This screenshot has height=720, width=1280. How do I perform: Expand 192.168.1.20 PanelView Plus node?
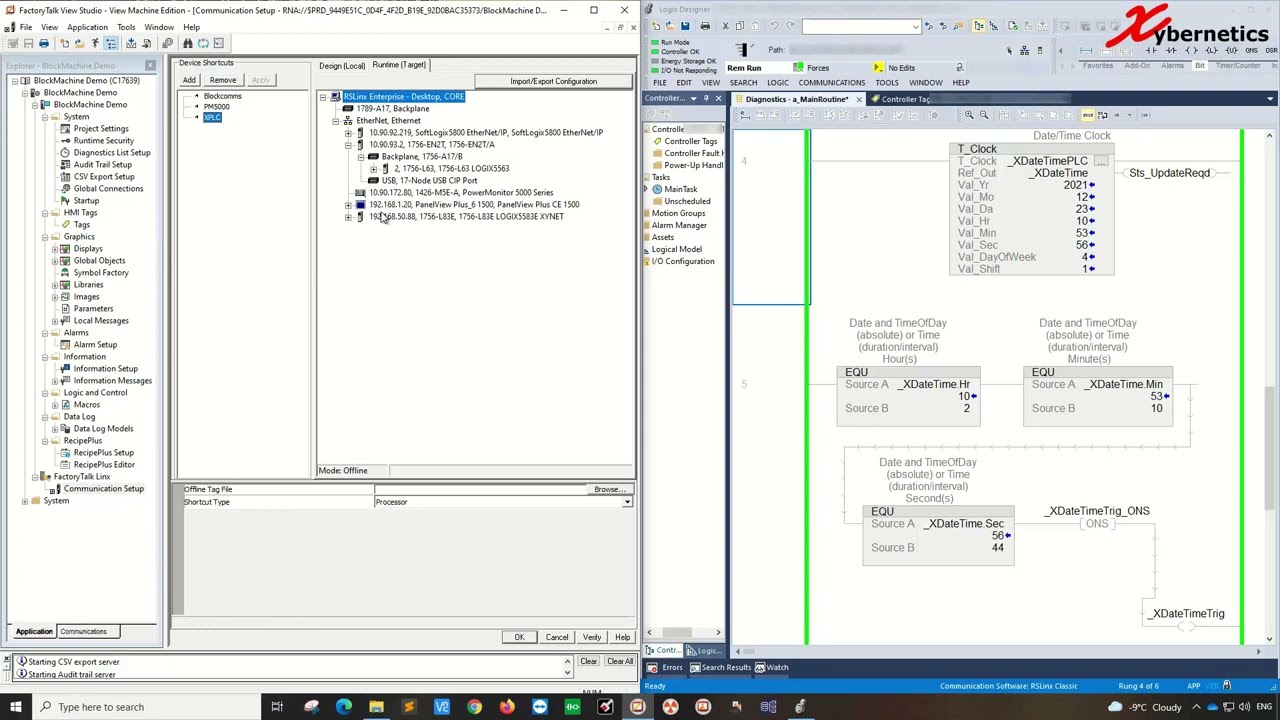pos(348,205)
